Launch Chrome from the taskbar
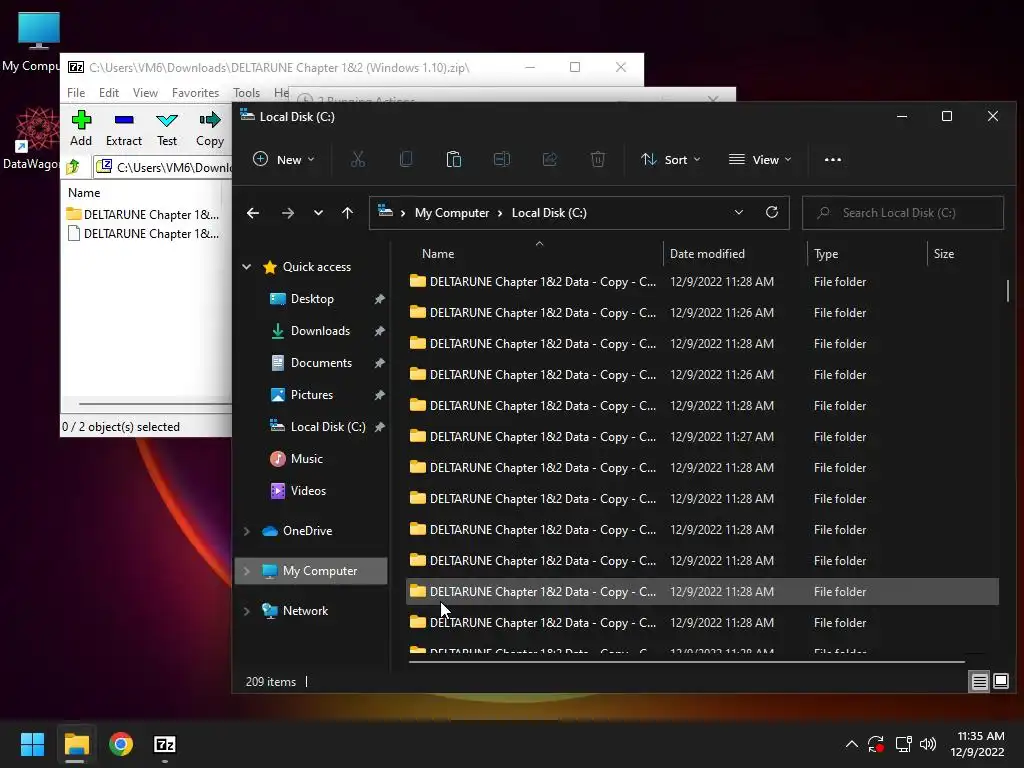Screen dimensions: 1024x768 tap(121, 744)
